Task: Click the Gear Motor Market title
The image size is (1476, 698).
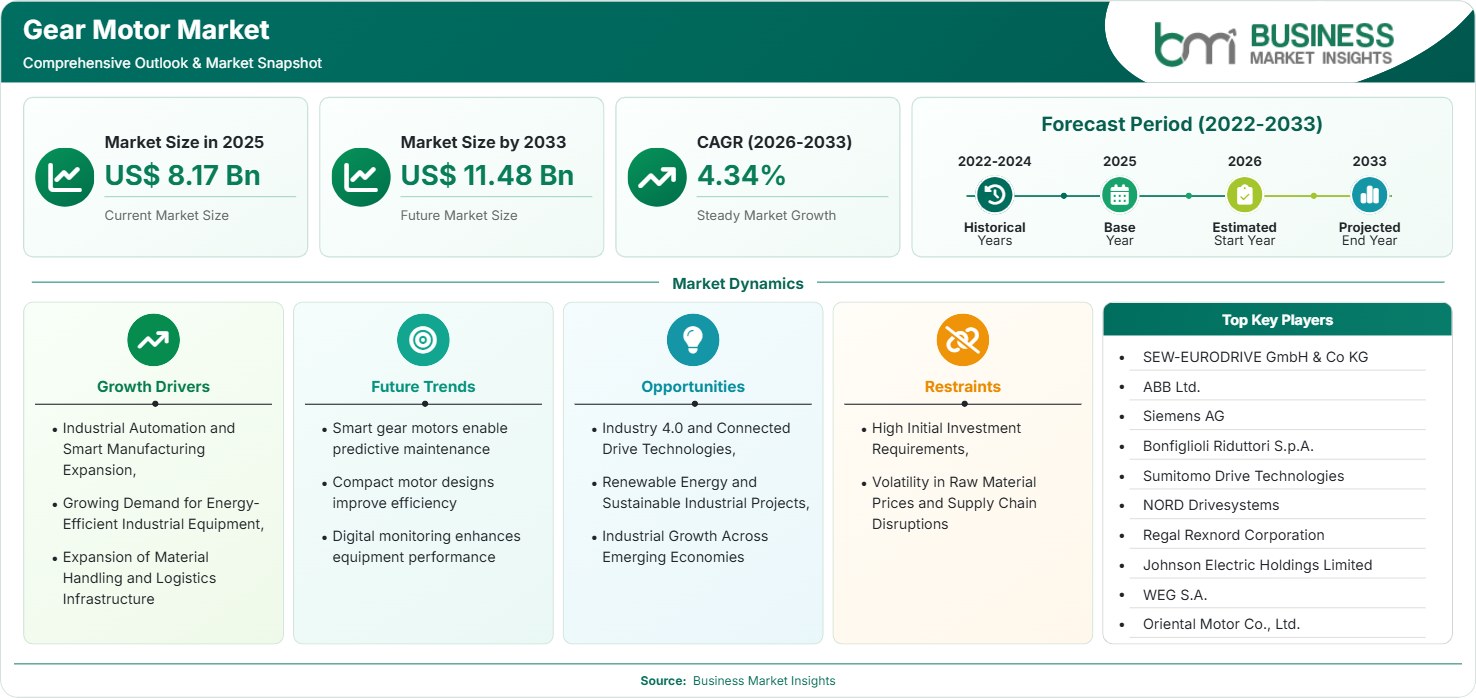Action: pyautogui.click(x=146, y=30)
